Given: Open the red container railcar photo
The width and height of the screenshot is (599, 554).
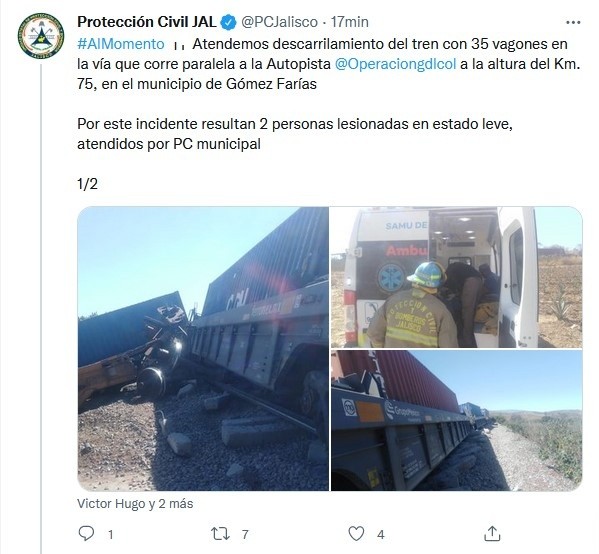Looking at the screenshot, I should click(x=457, y=420).
